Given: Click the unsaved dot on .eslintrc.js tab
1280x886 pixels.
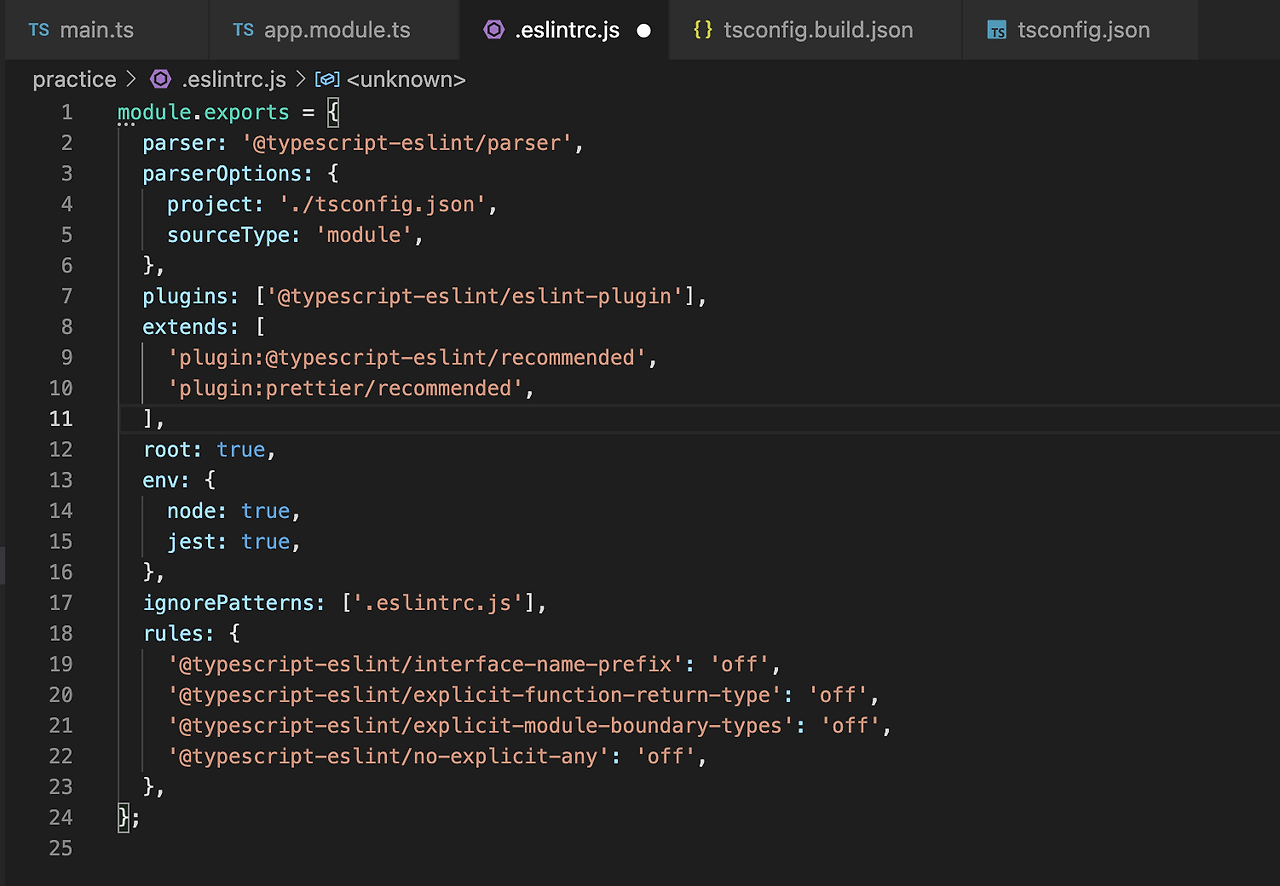Looking at the screenshot, I should (644, 30).
